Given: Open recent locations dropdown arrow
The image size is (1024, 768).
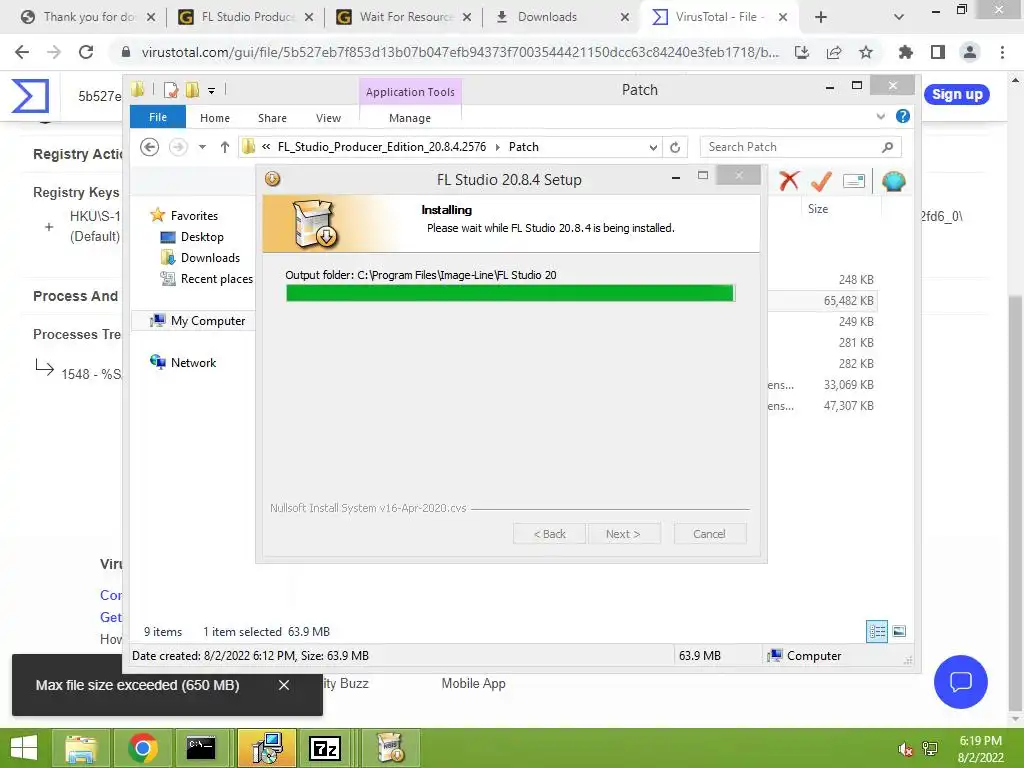Looking at the screenshot, I should pos(202,147).
